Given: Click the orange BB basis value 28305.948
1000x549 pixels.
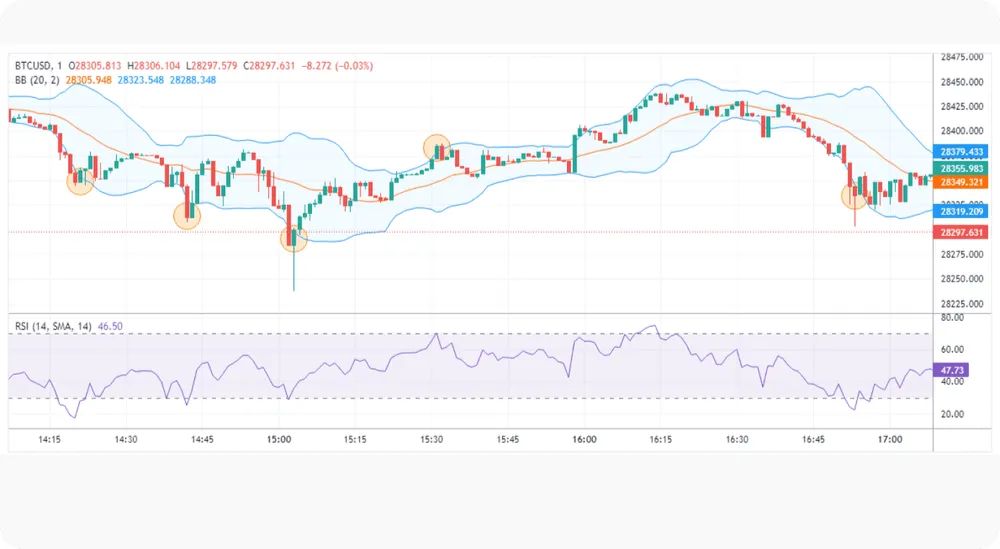Looking at the screenshot, I should 89,80.
